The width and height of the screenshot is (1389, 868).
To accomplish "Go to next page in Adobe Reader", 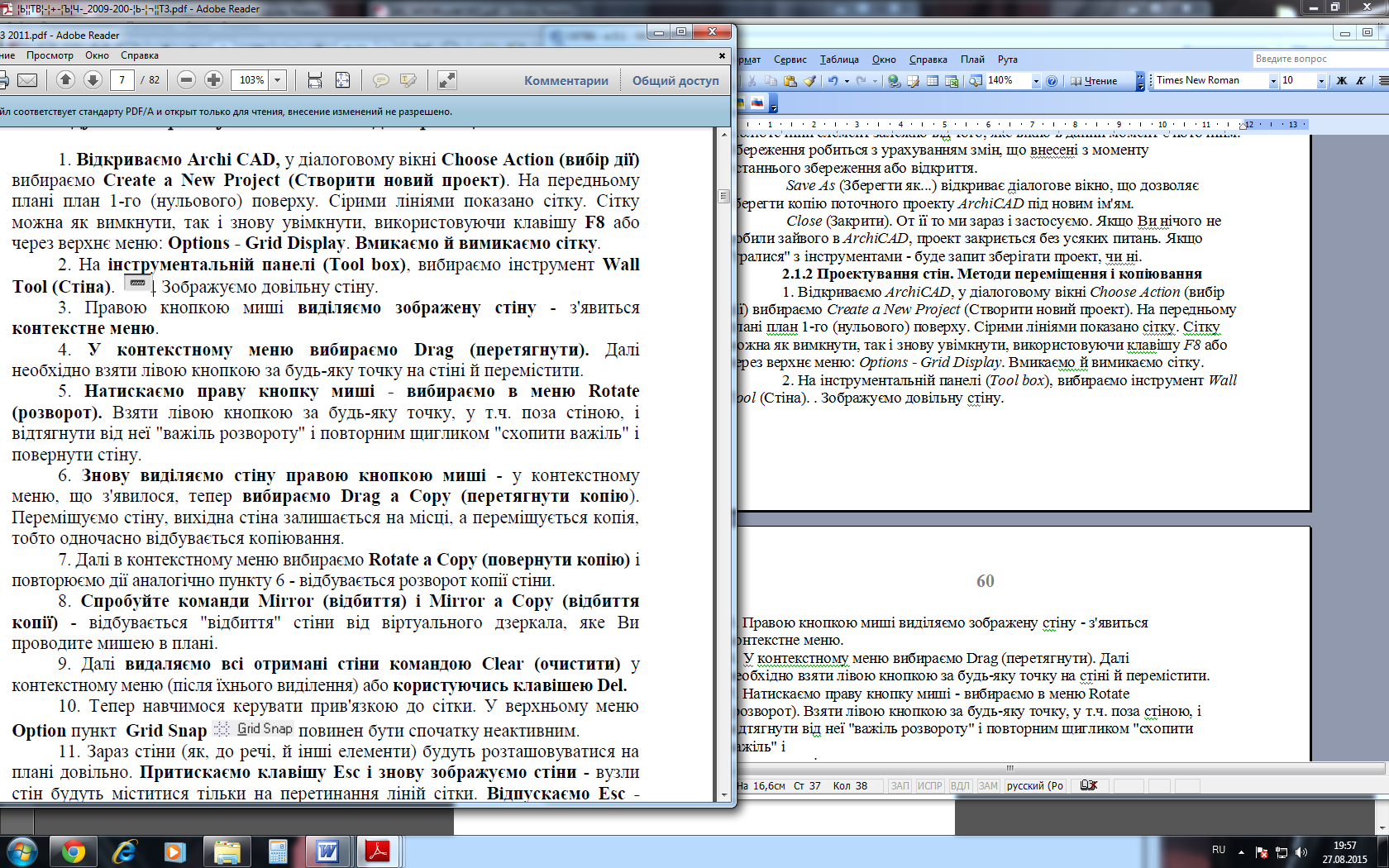I will pos(93,80).
